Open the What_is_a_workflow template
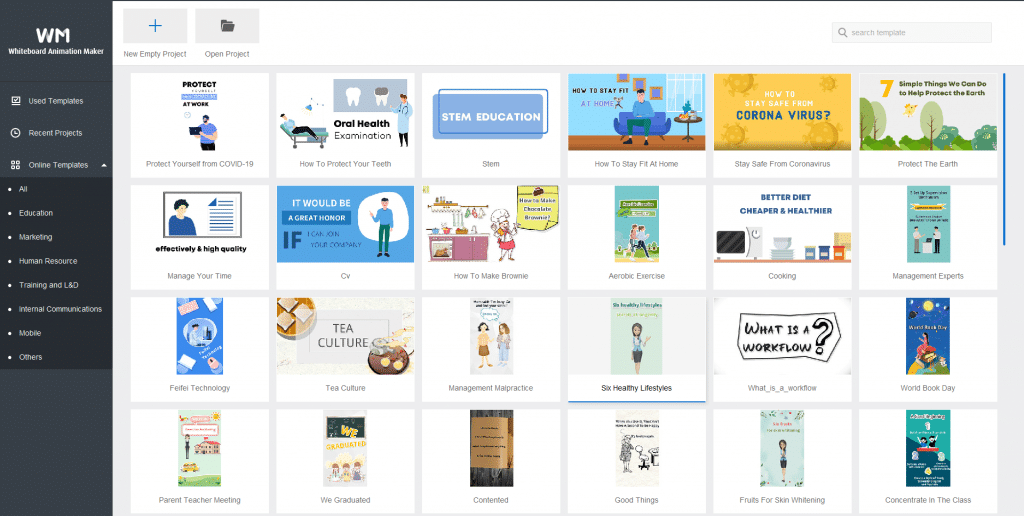The height and width of the screenshot is (516, 1024). point(782,337)
